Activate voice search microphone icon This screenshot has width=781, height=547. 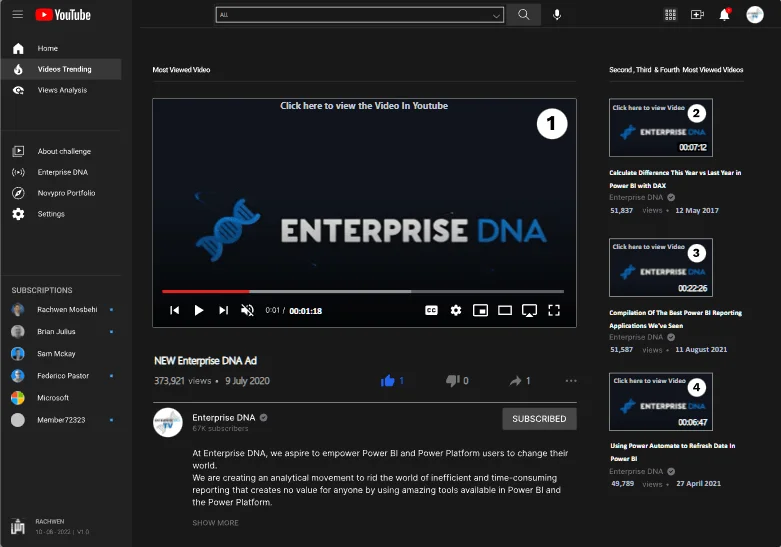557,15
